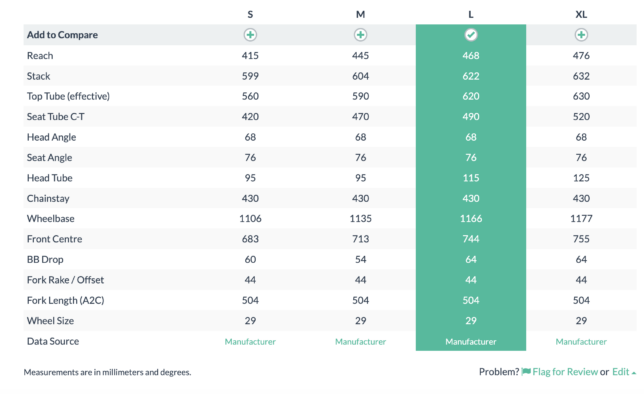Image resolution: width=644 pixels, height=394 pixels.
Task: Select the S column header
Action: click(x=250, y=14)
